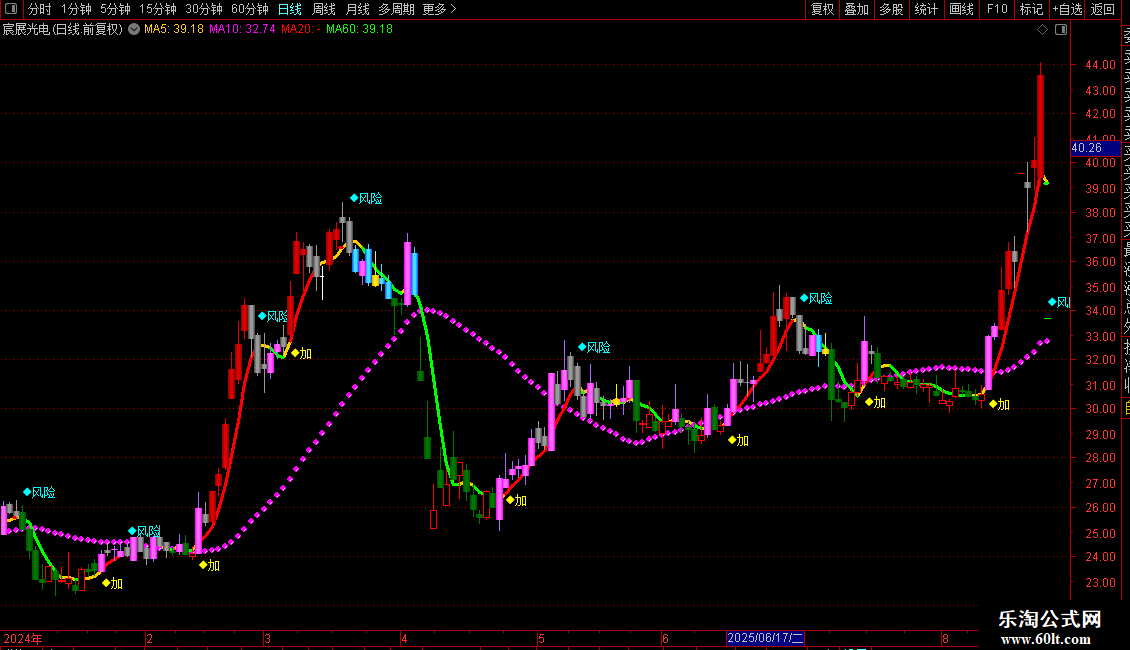Switch to 月线 monthly chart
1130x650 pixels.
pyautogui.click(x=357, y=9)
